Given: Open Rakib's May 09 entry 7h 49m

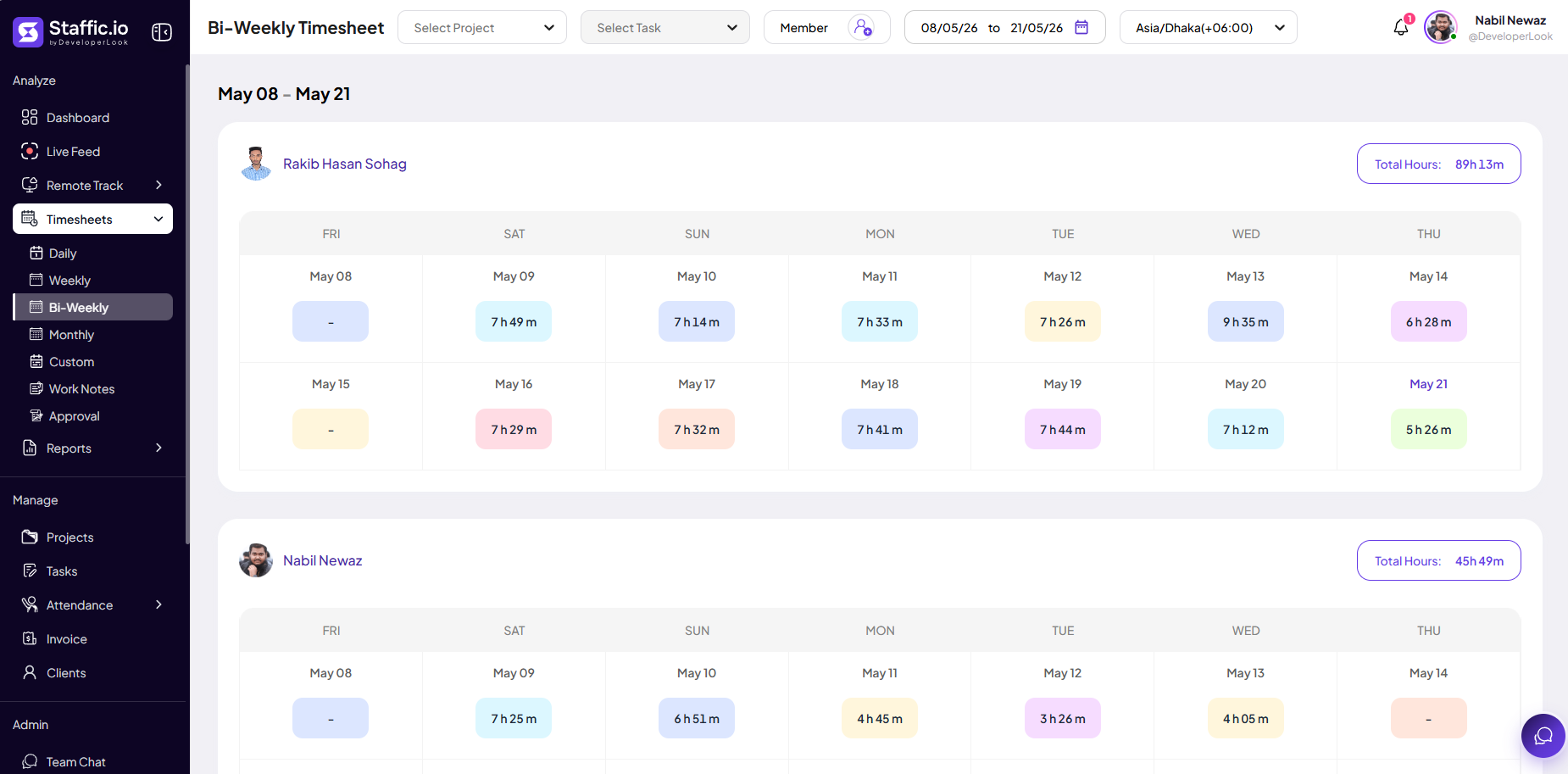Looking at the screenshot, I should pyautogui.click(x=514, y=321).
